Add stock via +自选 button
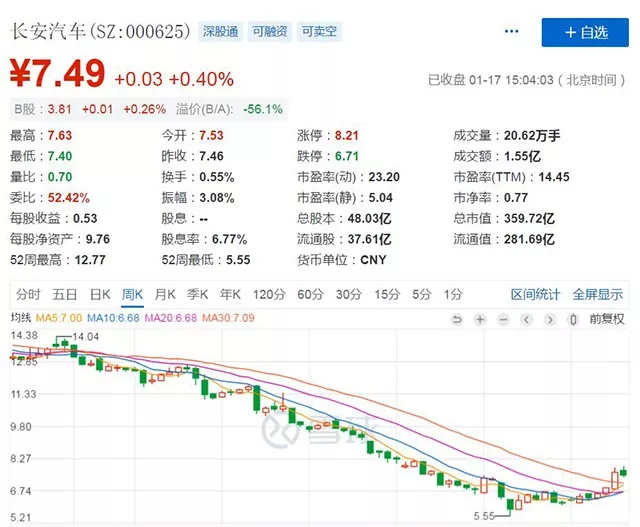The image size is (640, 527). (585, 32)
